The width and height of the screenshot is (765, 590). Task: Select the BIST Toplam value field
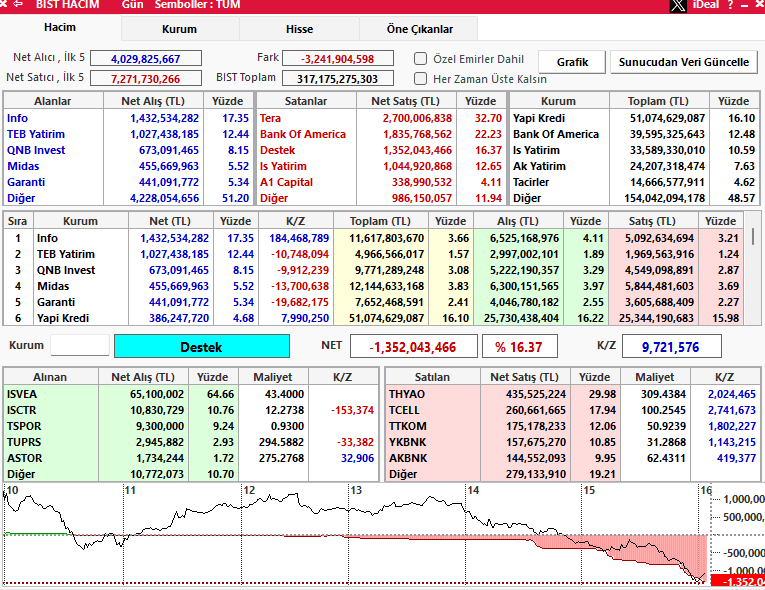(338, 79)
